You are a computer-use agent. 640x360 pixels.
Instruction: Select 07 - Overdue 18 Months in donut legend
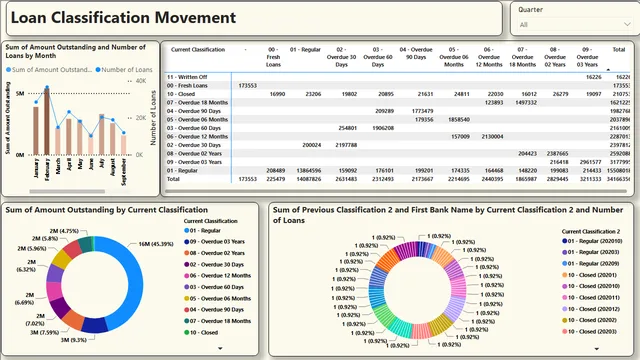[218, 321]
